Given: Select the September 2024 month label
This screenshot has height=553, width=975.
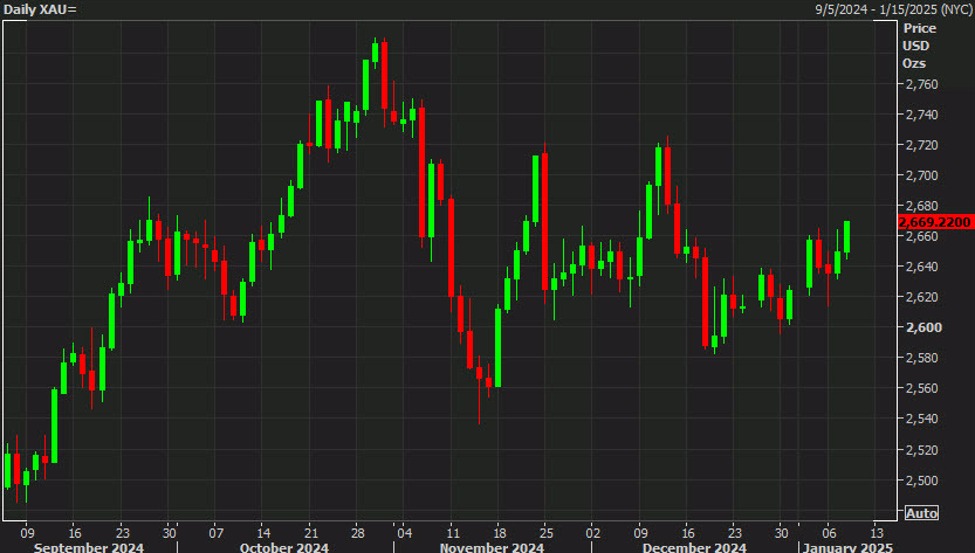Looking at the screenshot, I should [89, 547].
